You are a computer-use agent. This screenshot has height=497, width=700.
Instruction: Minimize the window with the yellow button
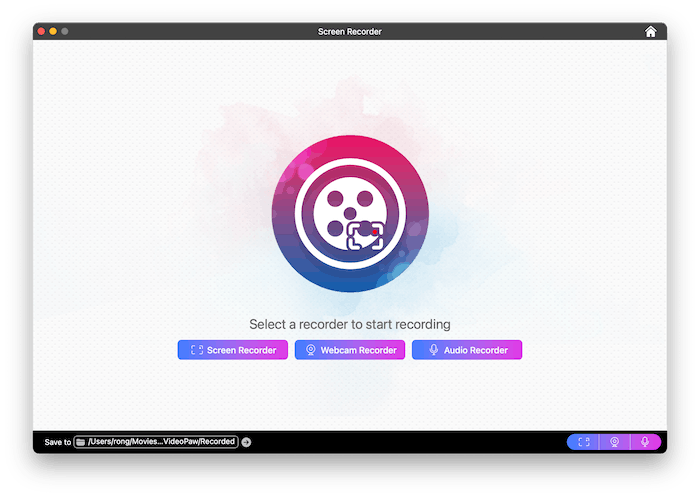(53, 32)
